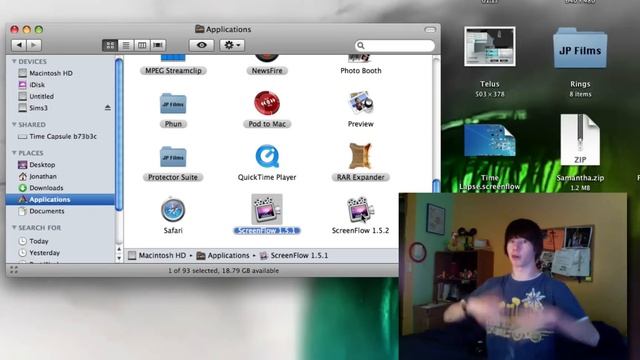Image resolution: width=640 pixels, height=360 pixels.
Task: Collapse the SHARED sidebar section
Action: pyautogui.click(x=14, y=124)
